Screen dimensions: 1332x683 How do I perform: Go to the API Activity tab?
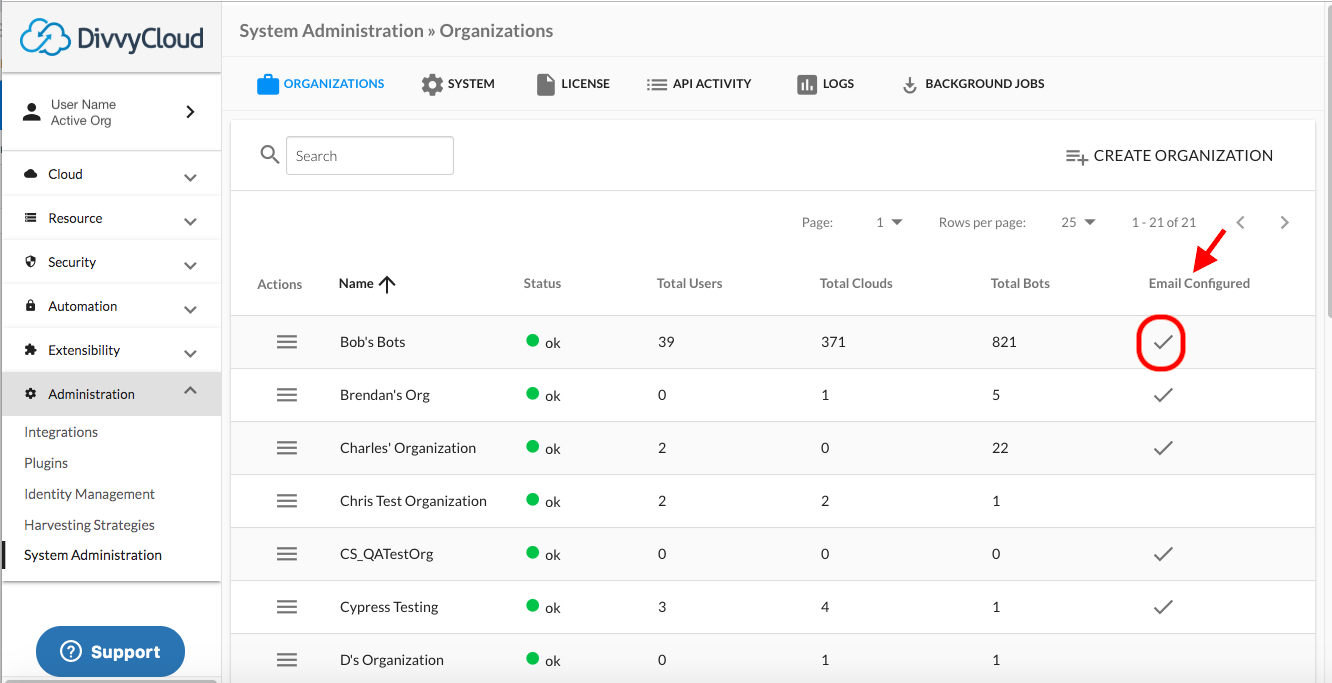click(699, 84)
